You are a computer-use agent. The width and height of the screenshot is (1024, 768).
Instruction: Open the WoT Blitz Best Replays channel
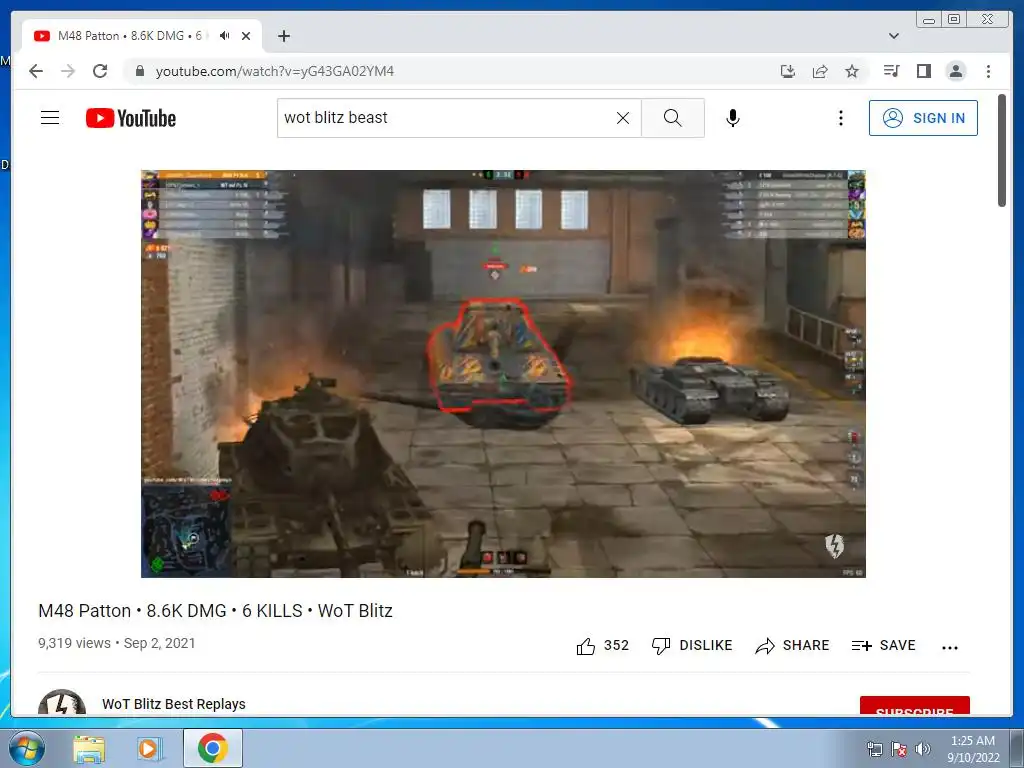pyautogui.click(x=174, y=704)
